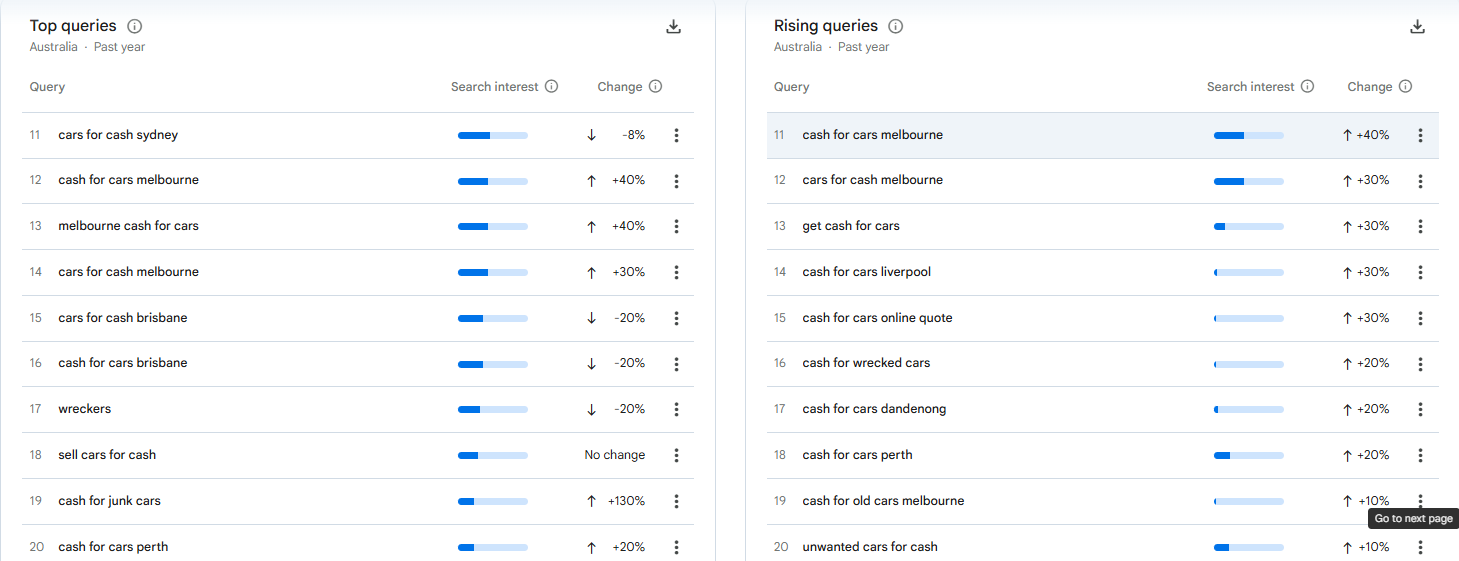Open more options for top query cash for cars perth

(677, 547)
